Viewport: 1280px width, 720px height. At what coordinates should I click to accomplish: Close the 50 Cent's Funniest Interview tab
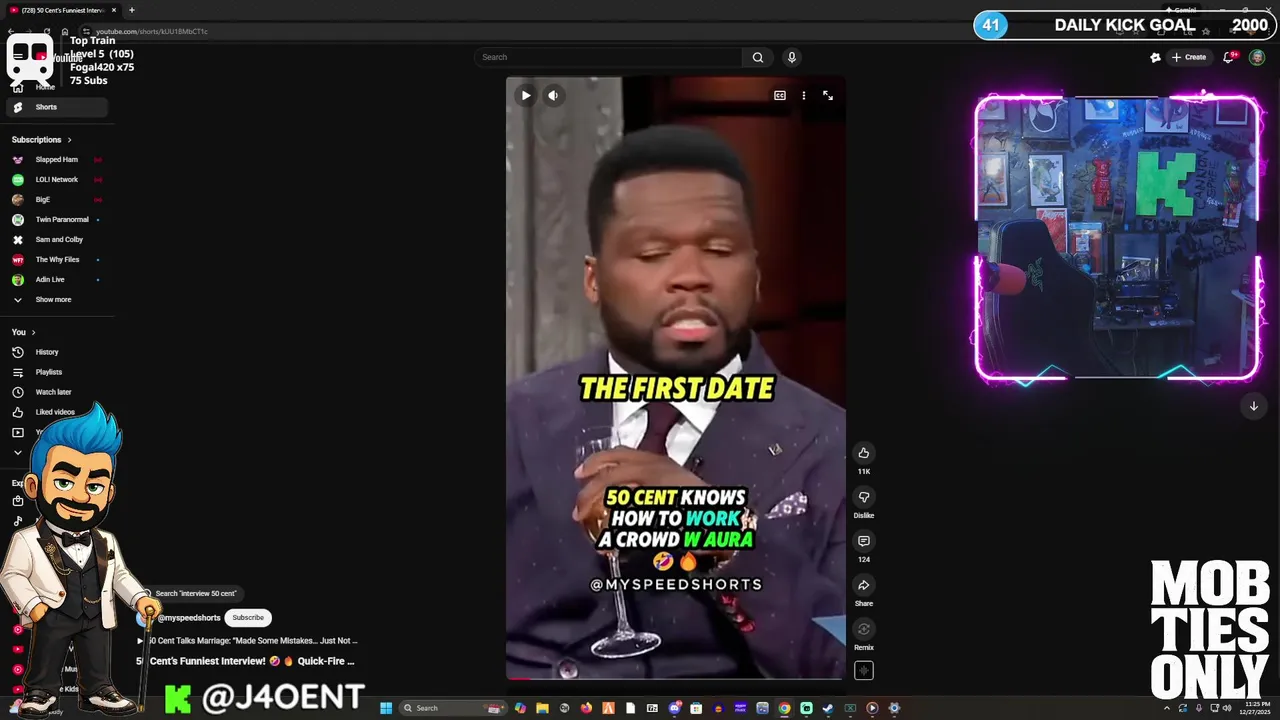pyautogui.click(x=114, y=10)
